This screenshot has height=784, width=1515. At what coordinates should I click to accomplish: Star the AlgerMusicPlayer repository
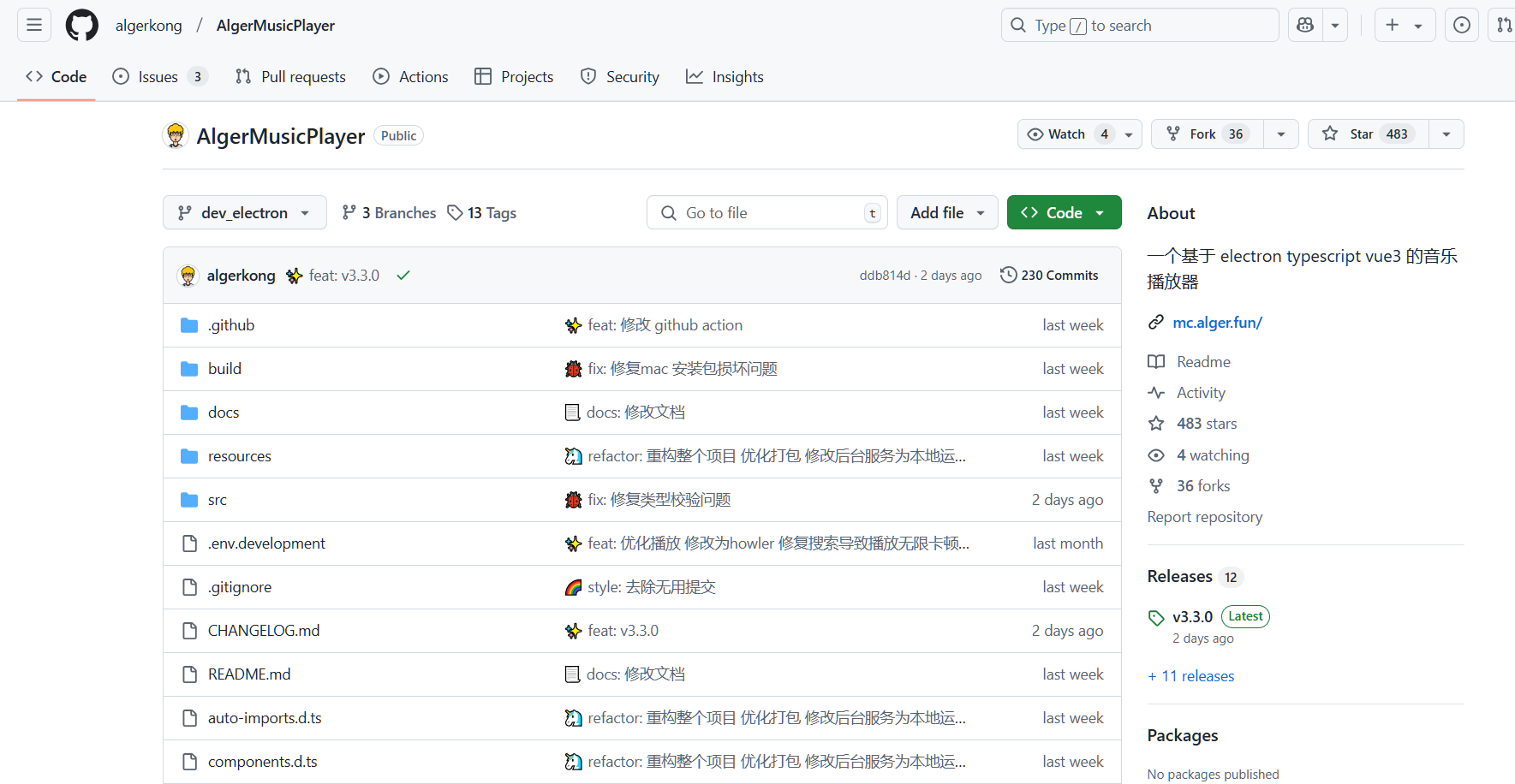1369,134
